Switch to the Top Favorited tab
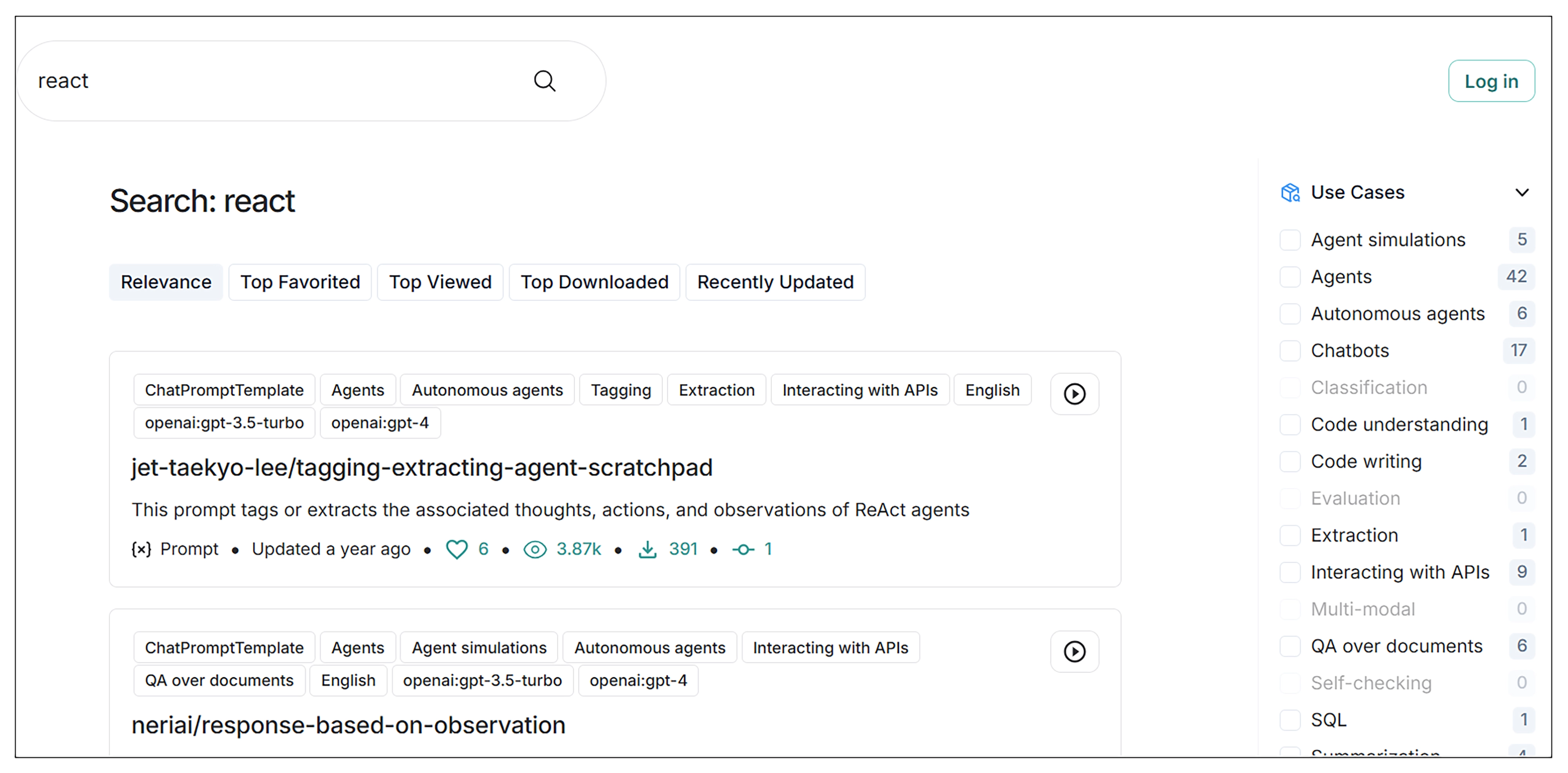The height and width of the screenshot is (773, 1568). [300, 282]
